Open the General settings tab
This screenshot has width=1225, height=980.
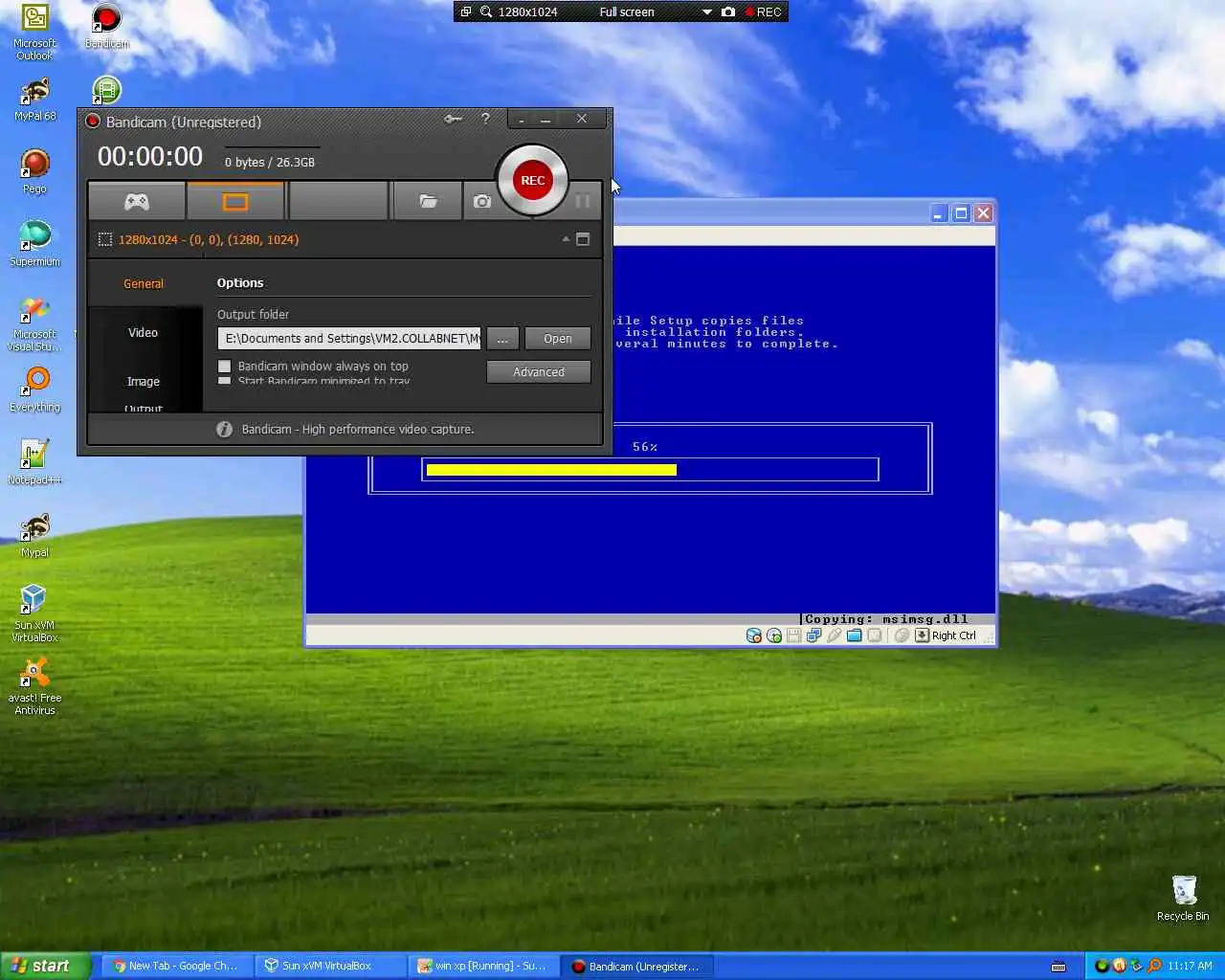[x=144, y=283]
